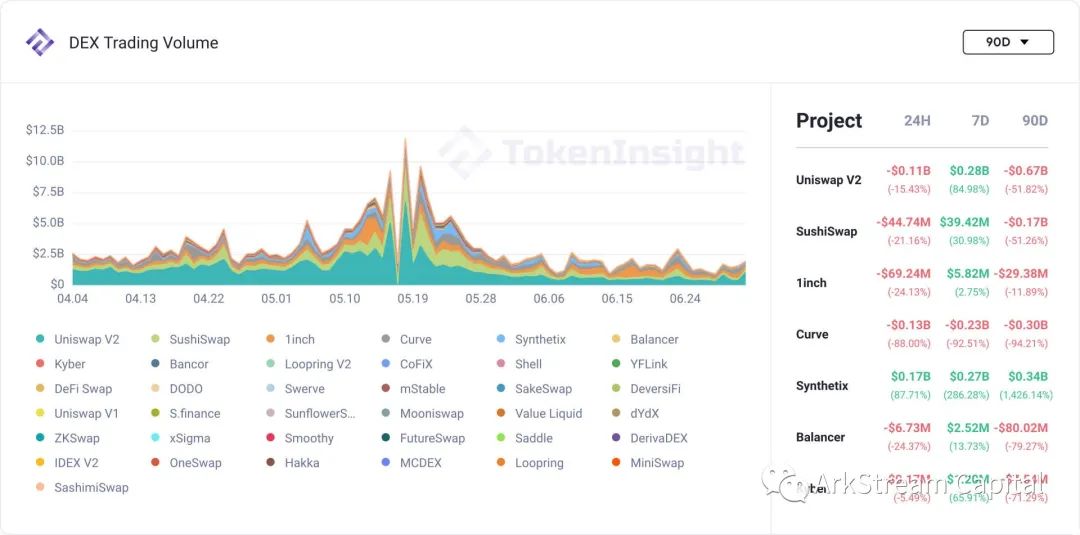Open the 90D time range dropdown

[x=1008, y=42]
